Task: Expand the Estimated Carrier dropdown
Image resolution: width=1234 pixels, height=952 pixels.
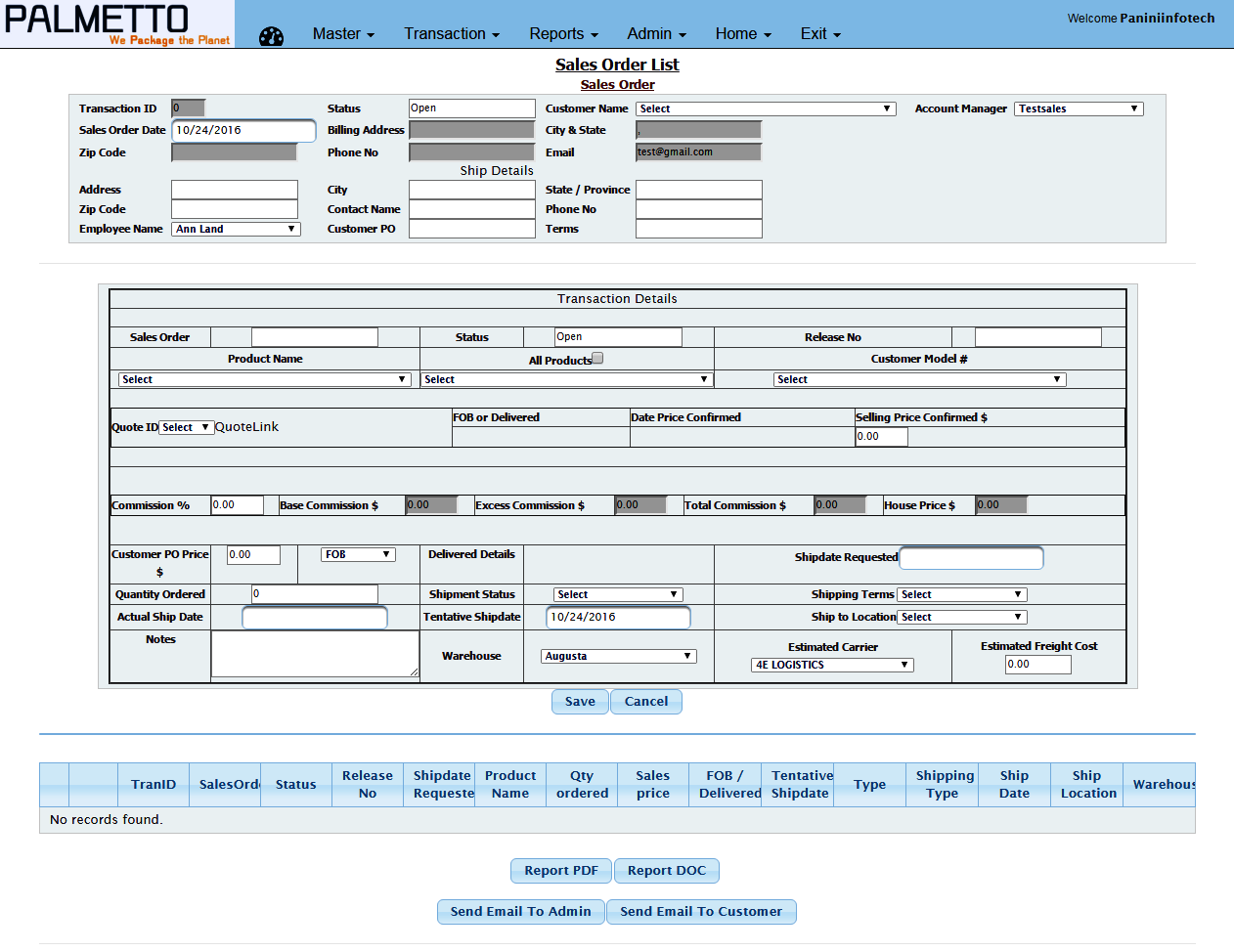Action: [x=832, y=665]
